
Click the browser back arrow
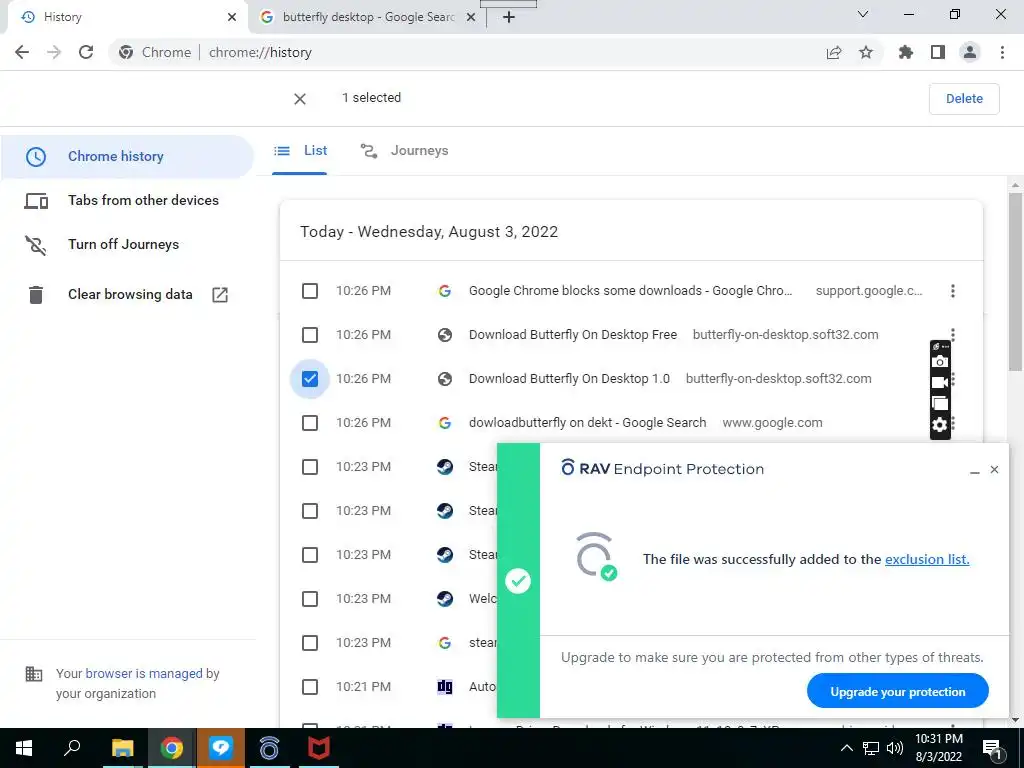[22, 52]
